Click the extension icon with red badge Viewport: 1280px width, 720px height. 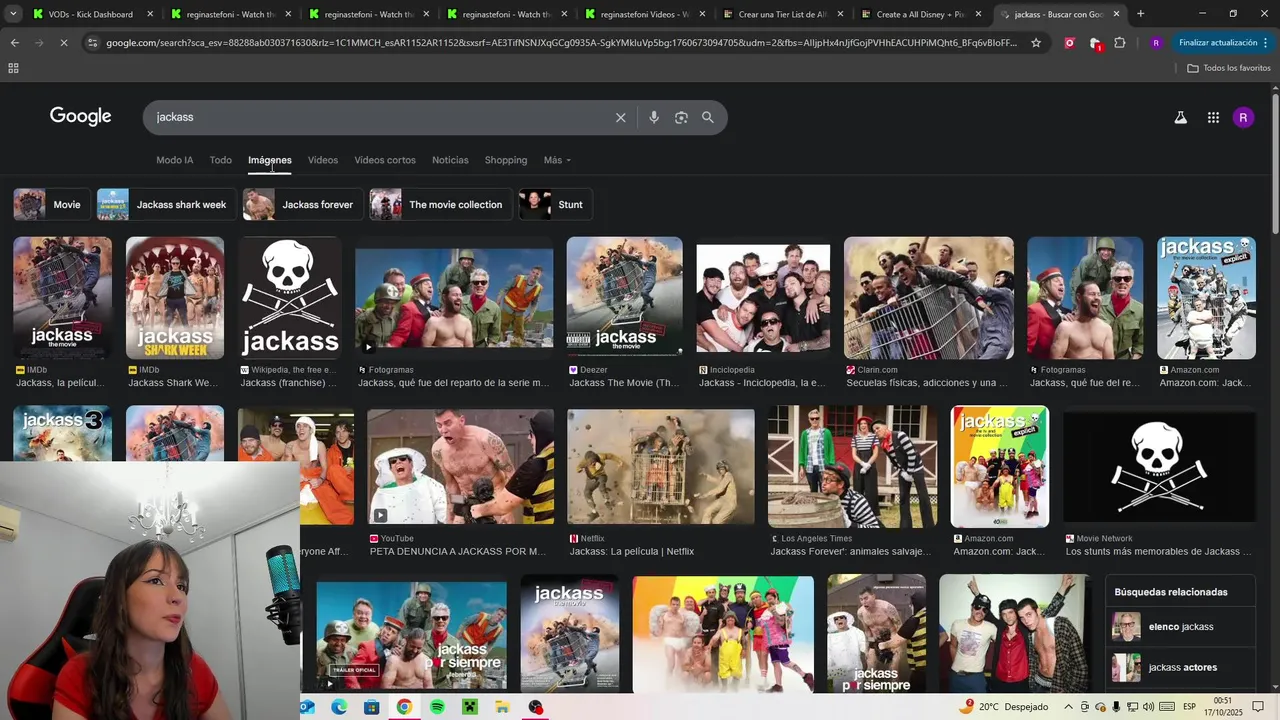[x=1095, y=43]
